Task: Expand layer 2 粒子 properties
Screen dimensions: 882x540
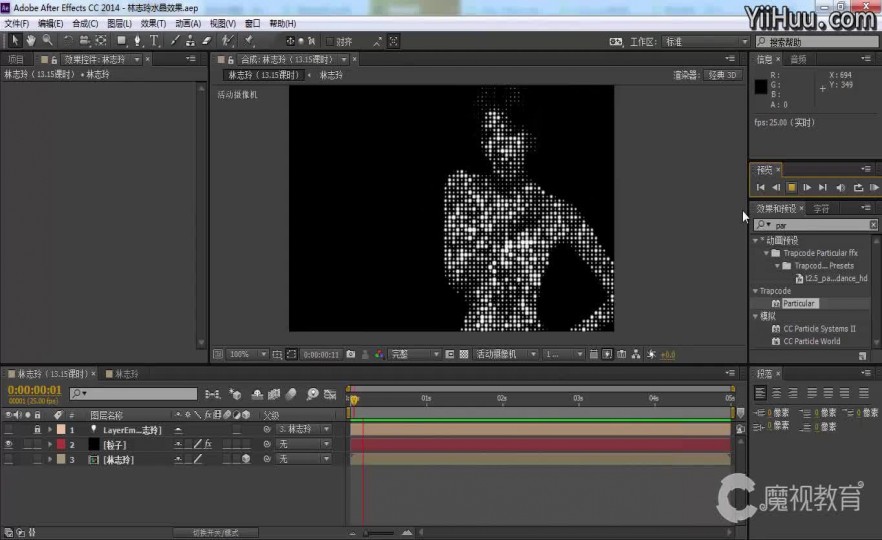Action: (50, 444)
